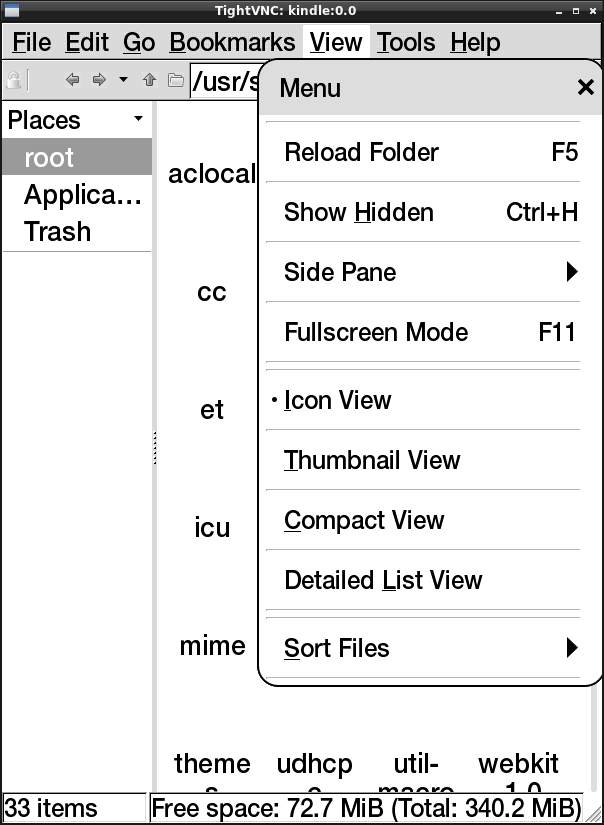Enable Fullscreen Mode from menu
The height and width of the screenshot is (825, 604).
420,332
